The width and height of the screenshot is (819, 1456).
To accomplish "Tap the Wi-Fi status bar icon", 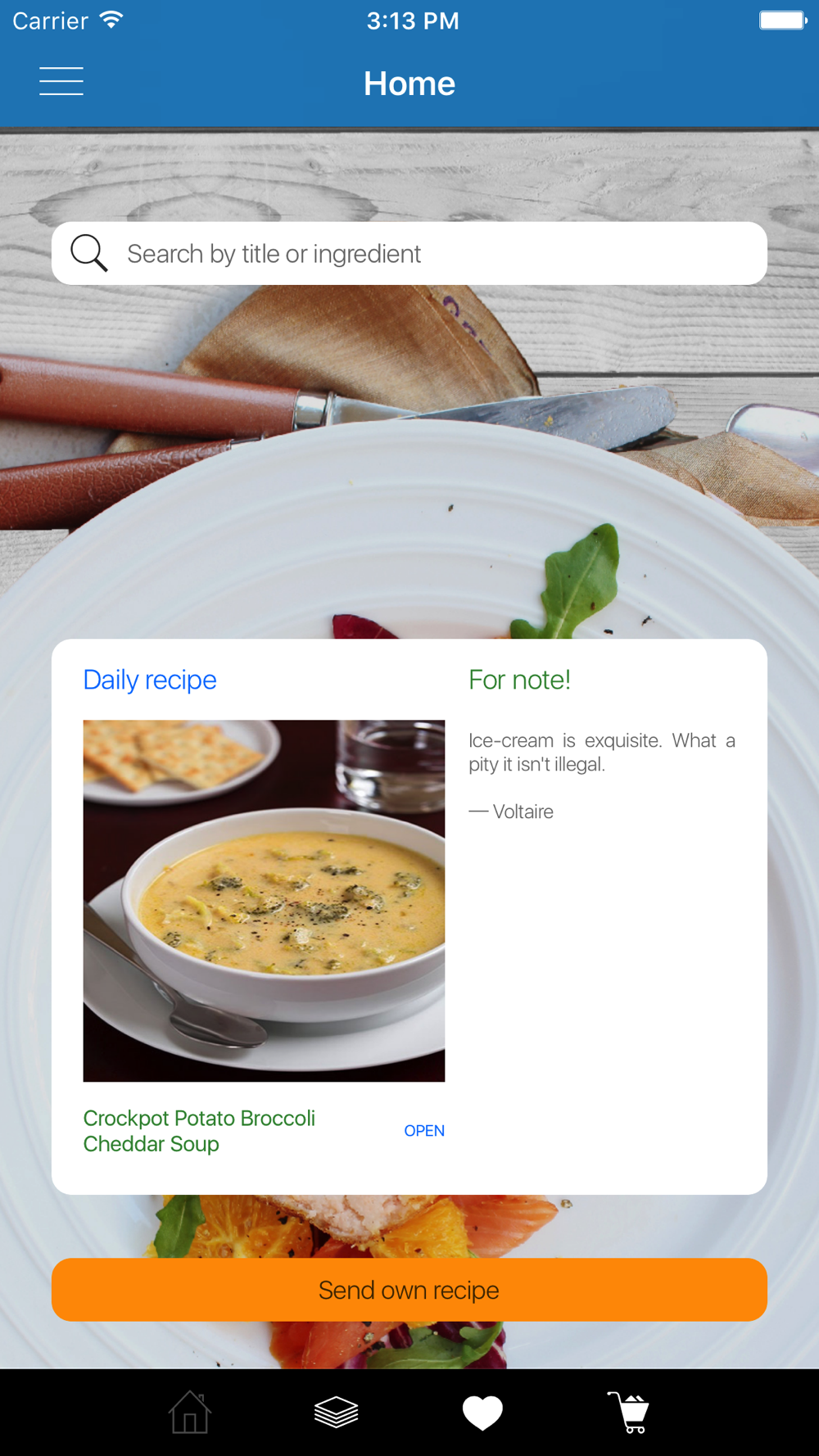I will [x=111, y=20].
